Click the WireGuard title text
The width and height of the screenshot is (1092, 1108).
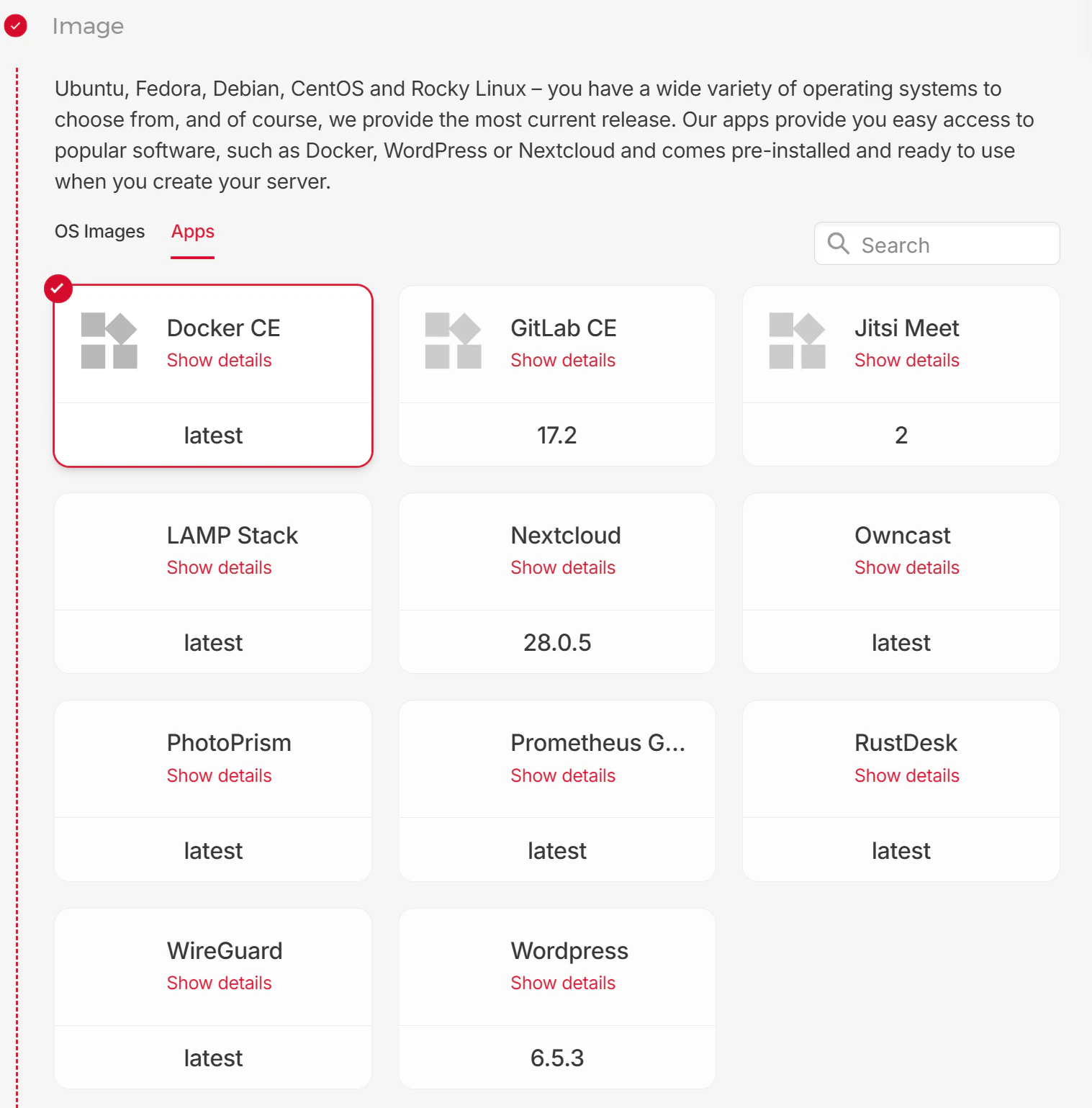(x=225, y=950)
